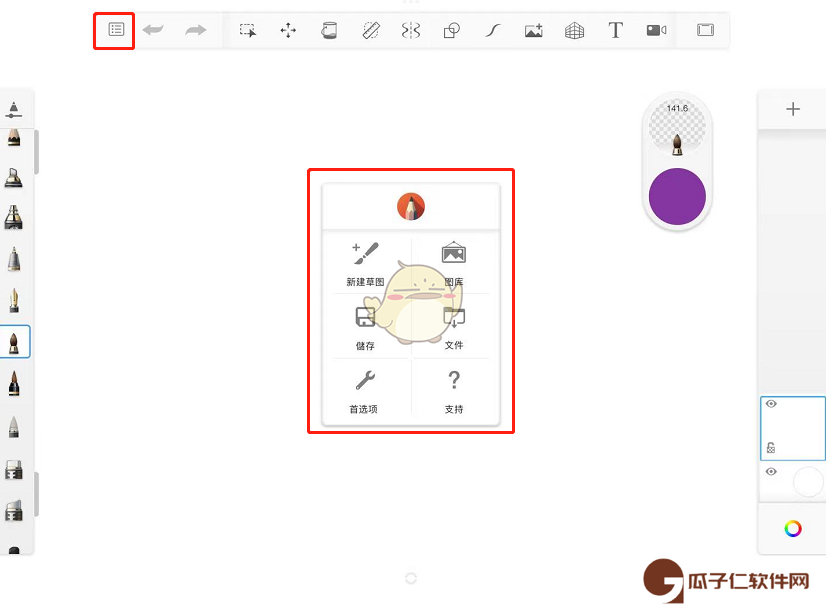This screenshot has width=826, height=606.
Task: Open the Shapes drawing tool
Action: pos(451,31)
